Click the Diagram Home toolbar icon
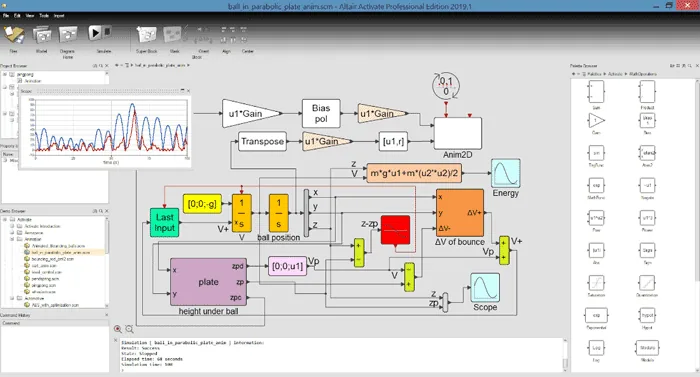Screen dimensions: 700x377 (x=68, y=35)
